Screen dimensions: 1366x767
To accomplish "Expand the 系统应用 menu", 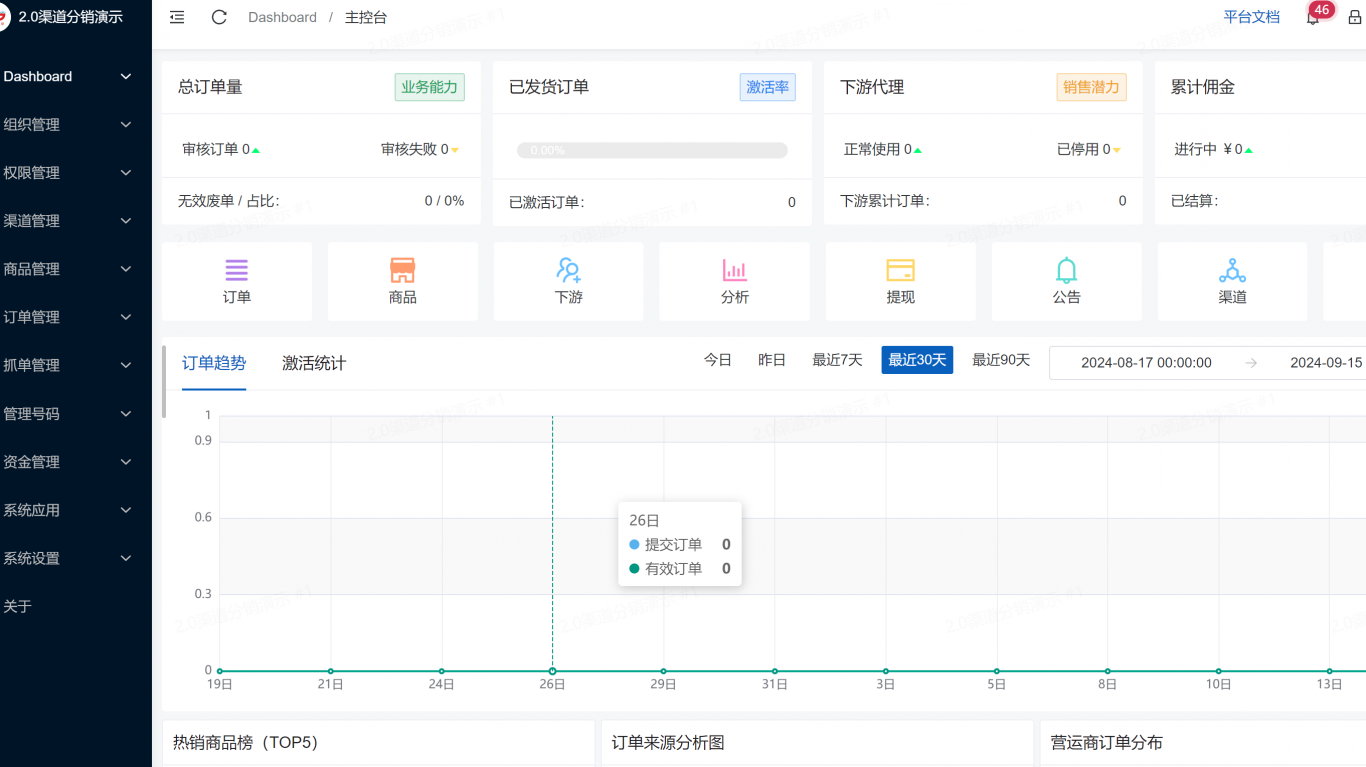I will pyautogui.click(x=76, y=510).
